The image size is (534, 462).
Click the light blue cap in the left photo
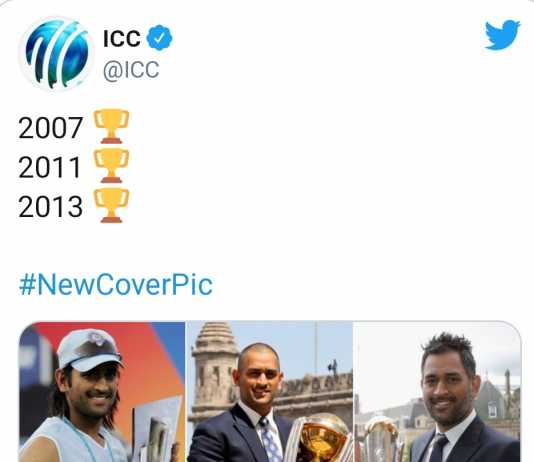[x=89, y=350]
